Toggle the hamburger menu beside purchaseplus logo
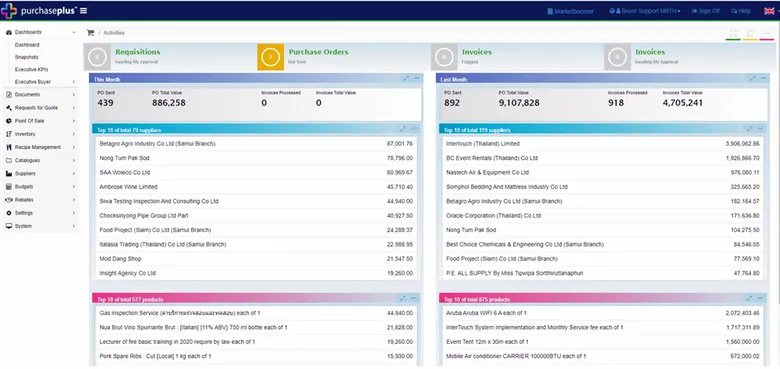The height and width of the screenshot is (369, 780). (83, 11)
